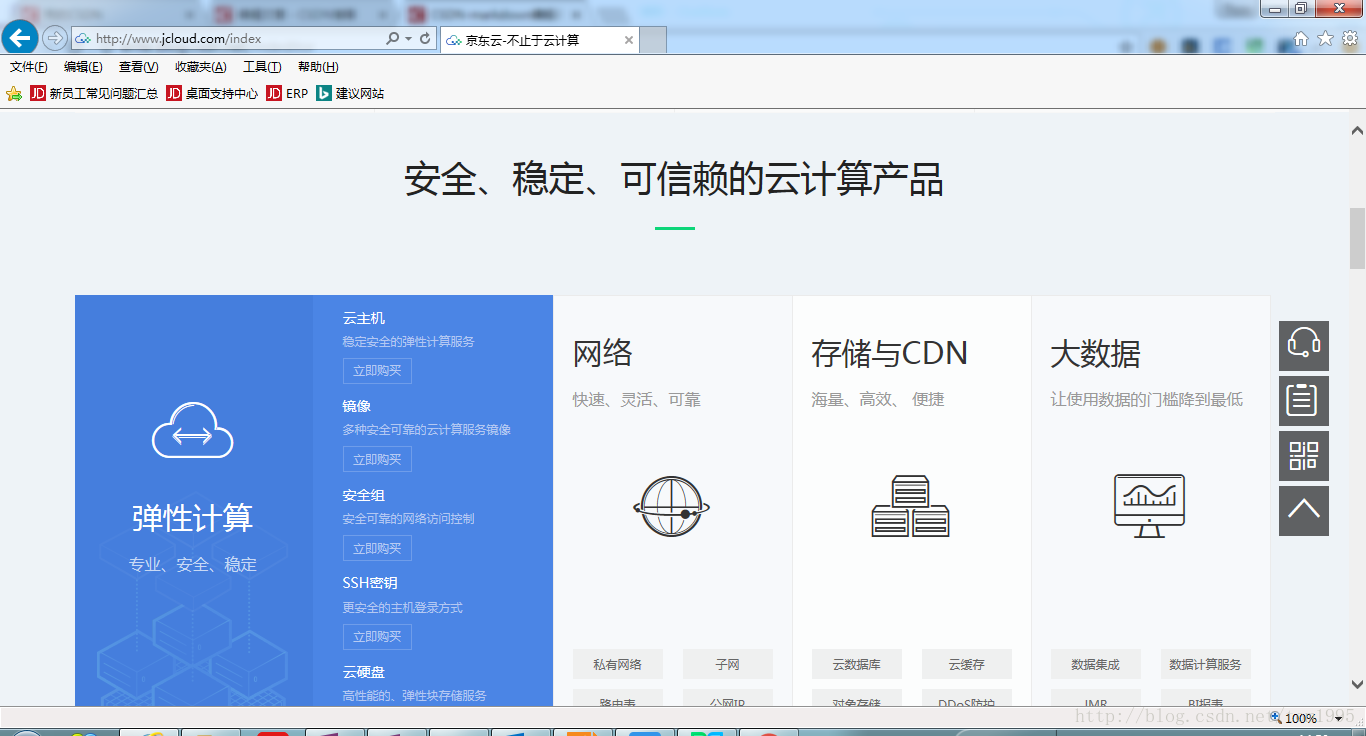Click the scrollbar up arrow
The width and height of the screenshot is (1366, 736).
(x=1357, y=130)
